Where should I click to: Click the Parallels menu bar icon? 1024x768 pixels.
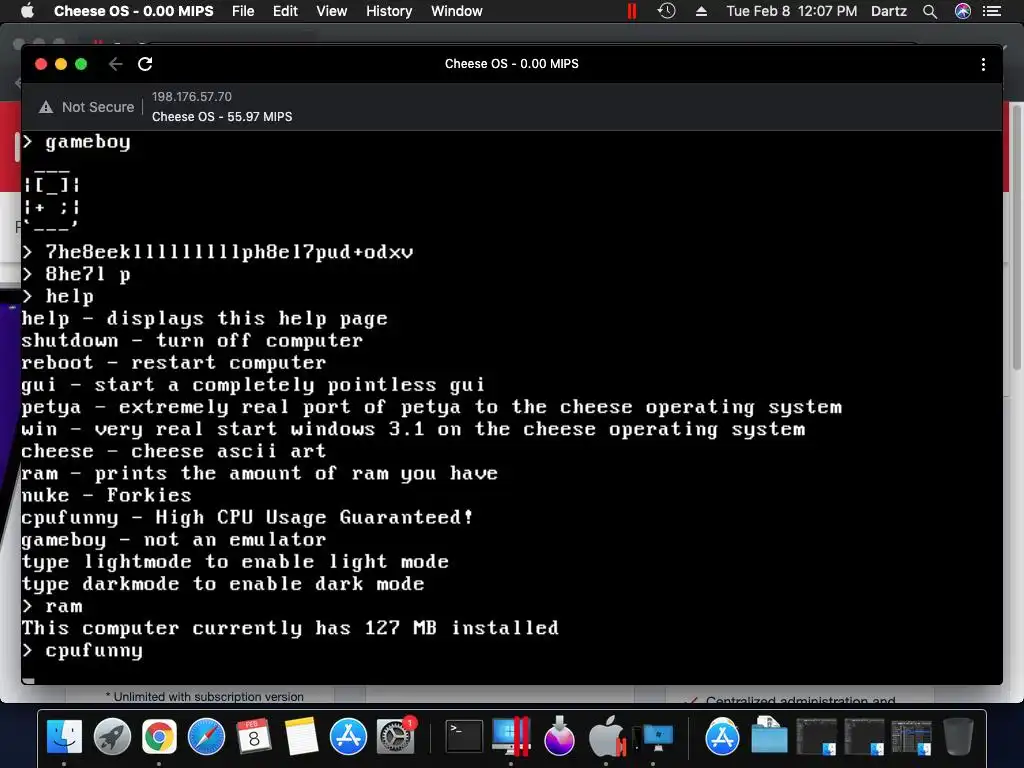point(632,11)
